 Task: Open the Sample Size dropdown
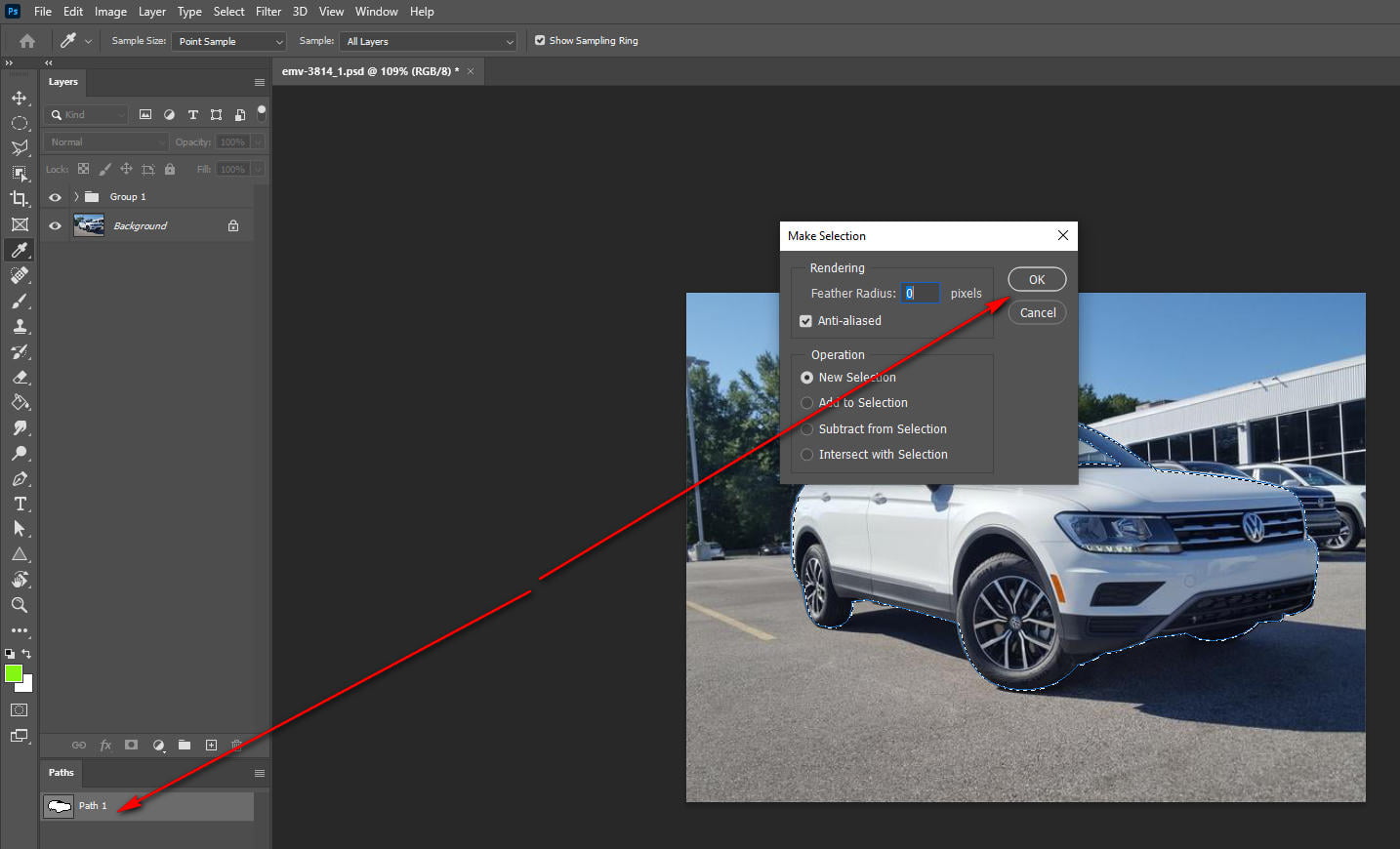coord(227,41)
